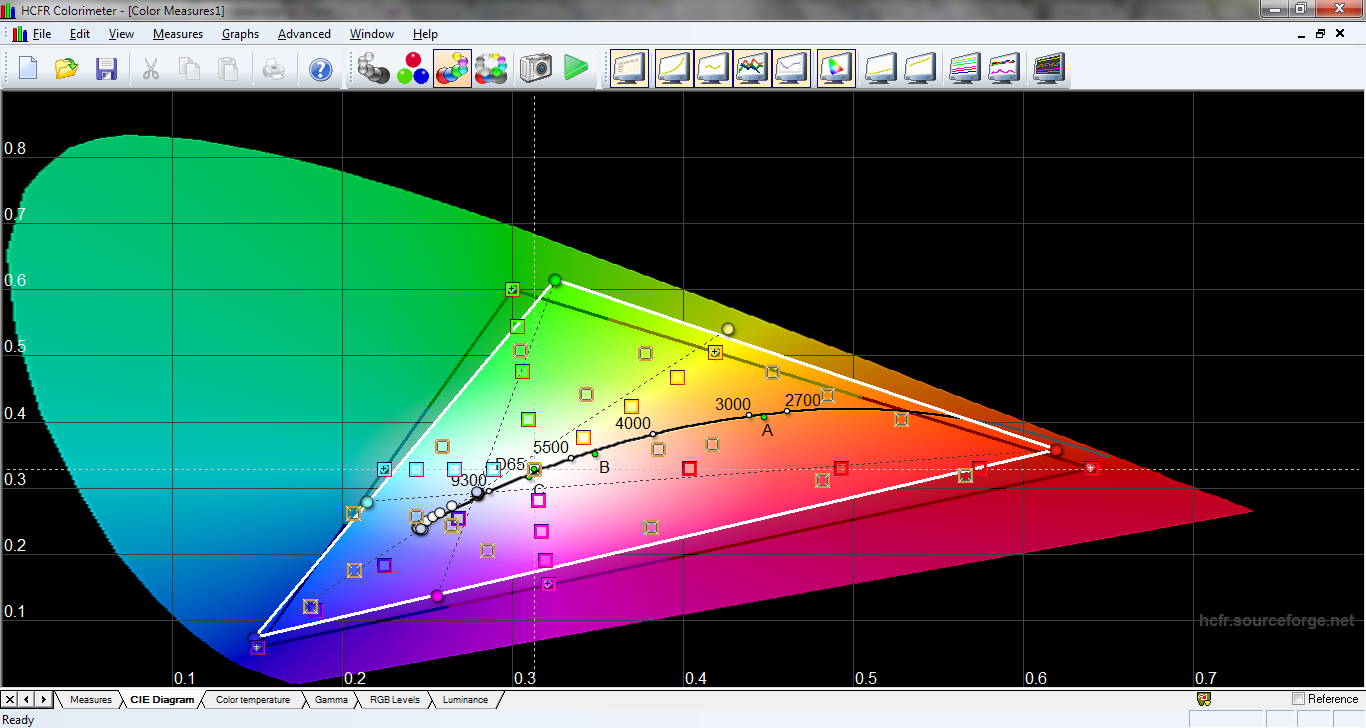Enable the Reference checkbox
The image size is (1366, 728).
pos(1299,699)
